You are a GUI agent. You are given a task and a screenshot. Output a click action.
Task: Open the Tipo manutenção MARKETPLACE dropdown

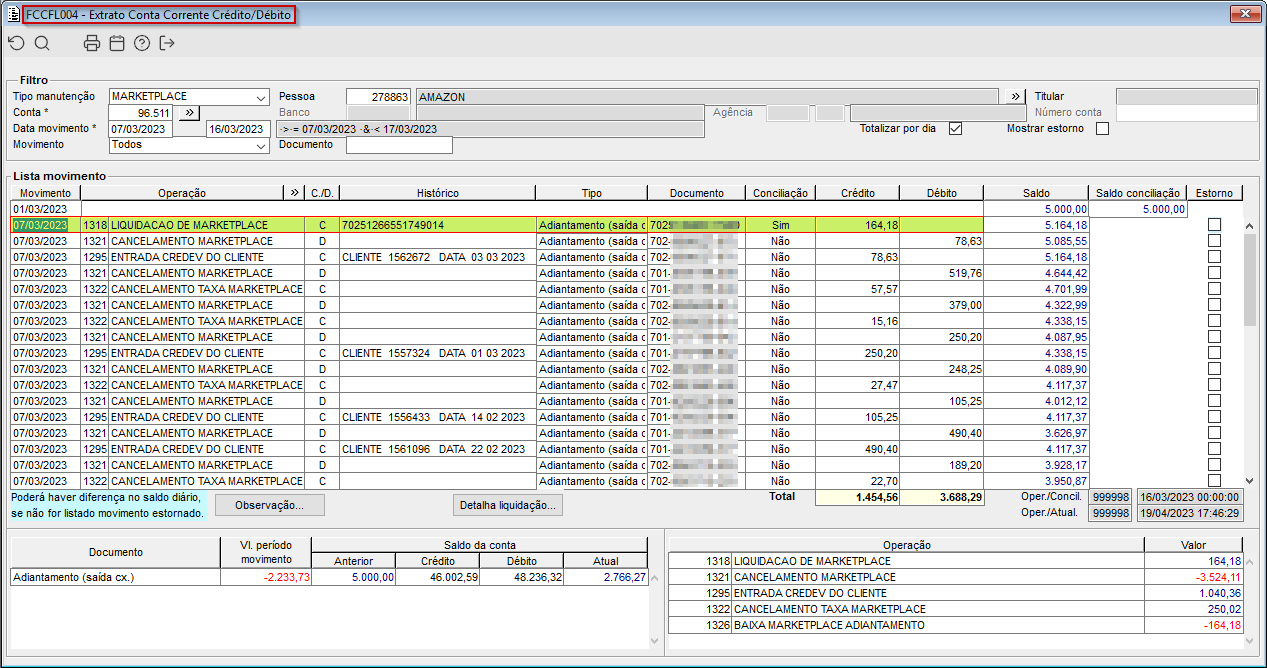261,97
